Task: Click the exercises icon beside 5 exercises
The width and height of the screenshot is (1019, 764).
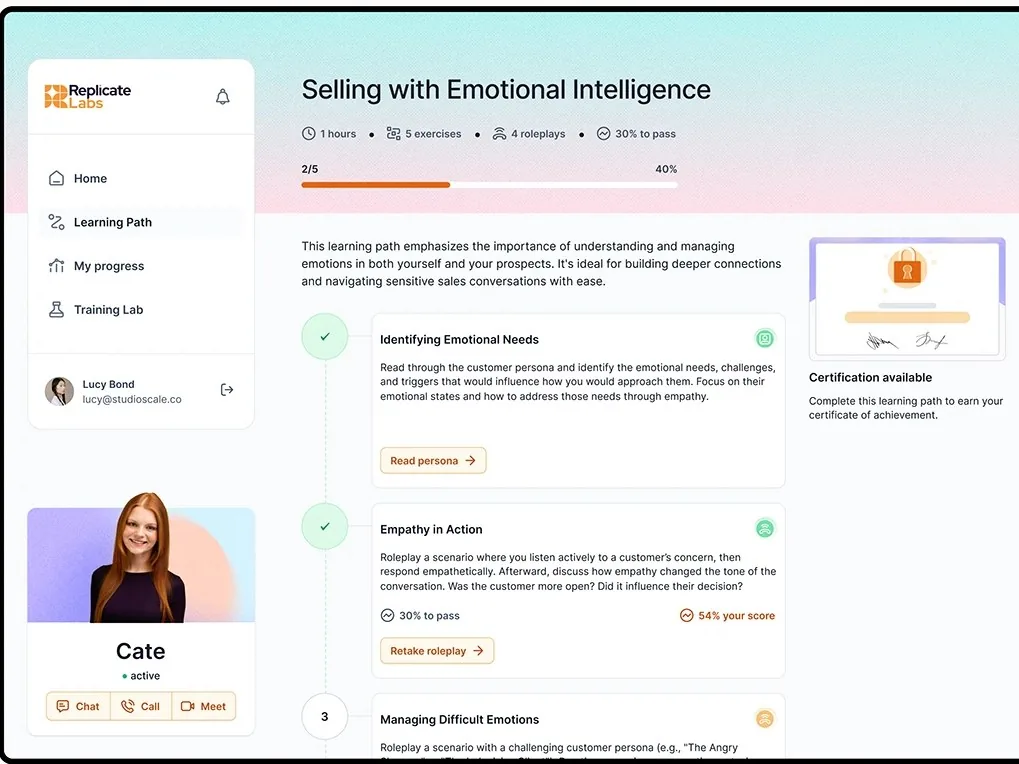Action: coord(393,133)
